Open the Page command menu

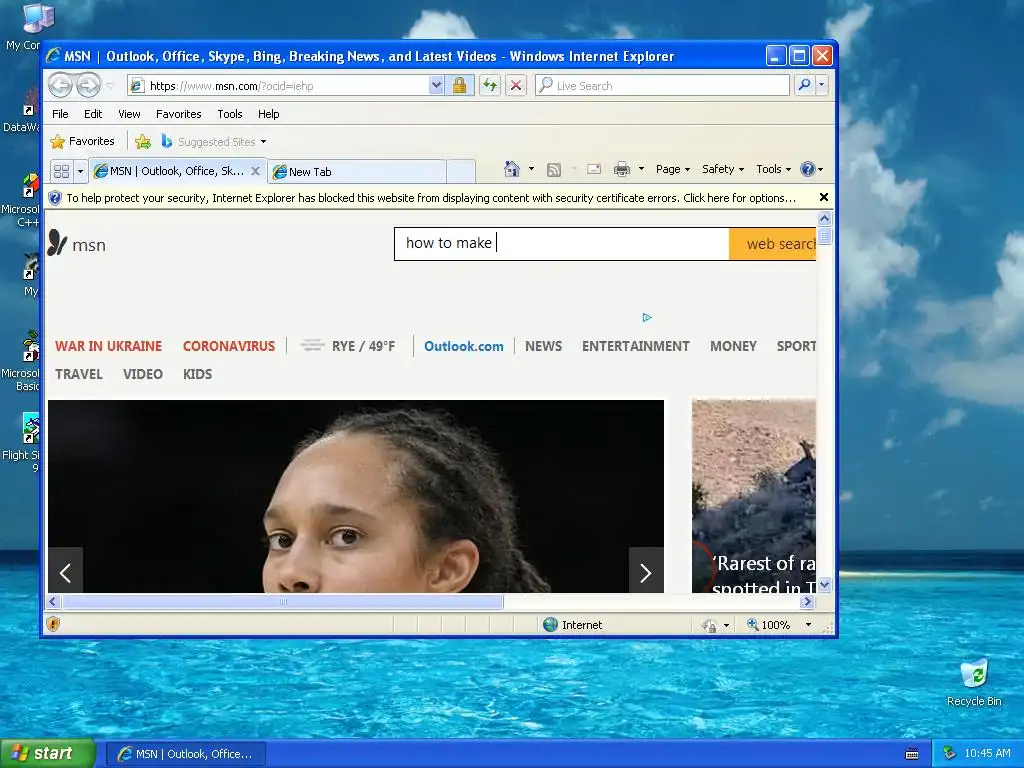tap(673, 169)
